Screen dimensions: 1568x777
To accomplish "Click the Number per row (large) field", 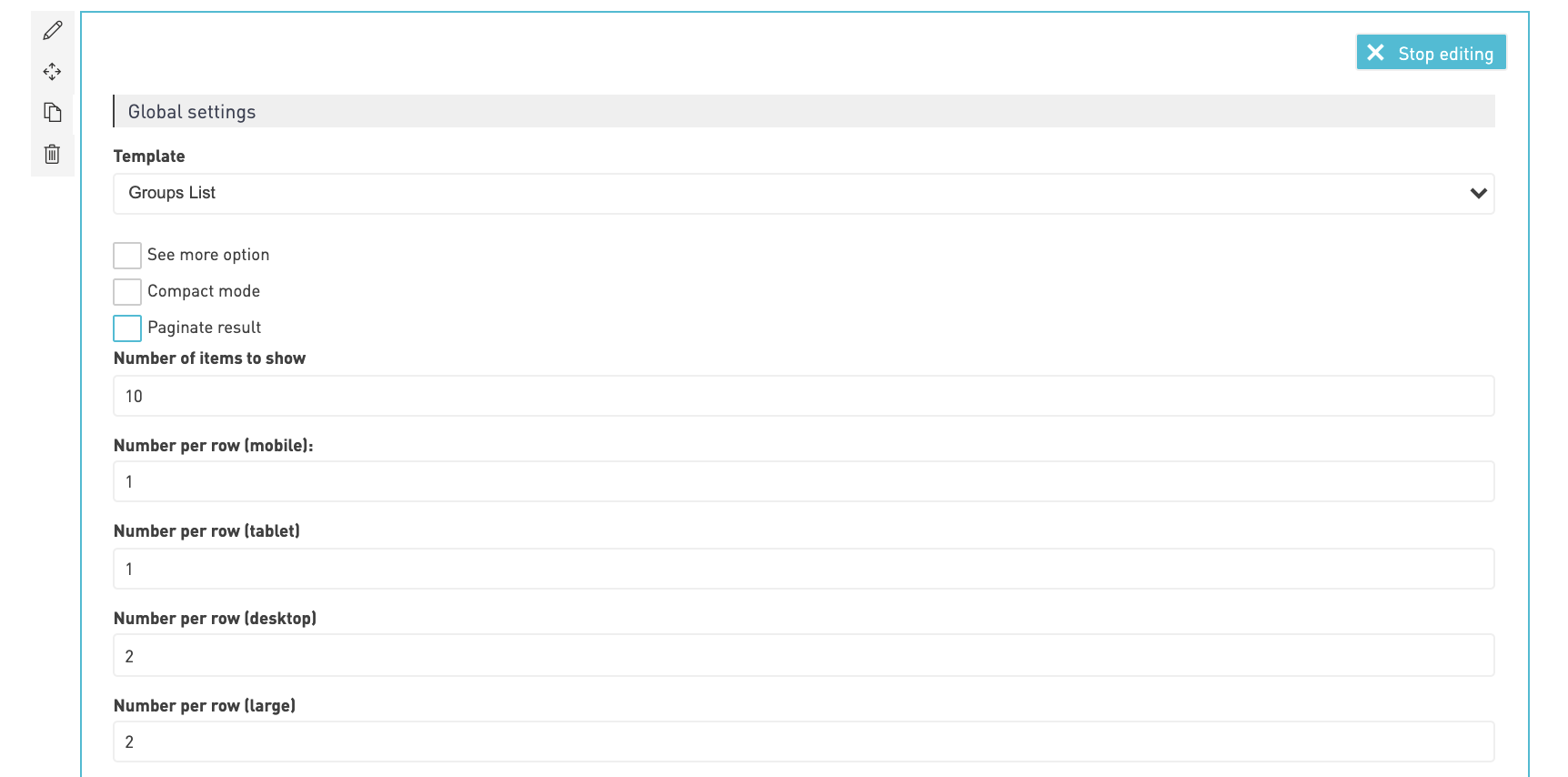I will tap(803, 742).
